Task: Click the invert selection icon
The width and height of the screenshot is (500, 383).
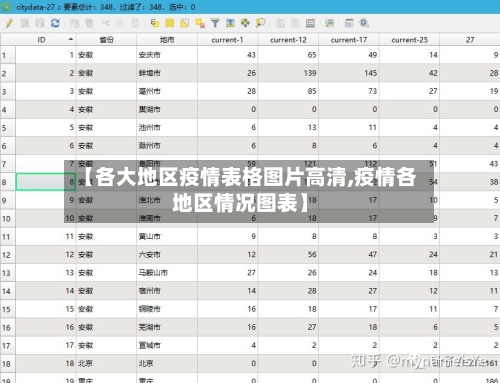Action: pyautogui.click(x=185, y=23)
